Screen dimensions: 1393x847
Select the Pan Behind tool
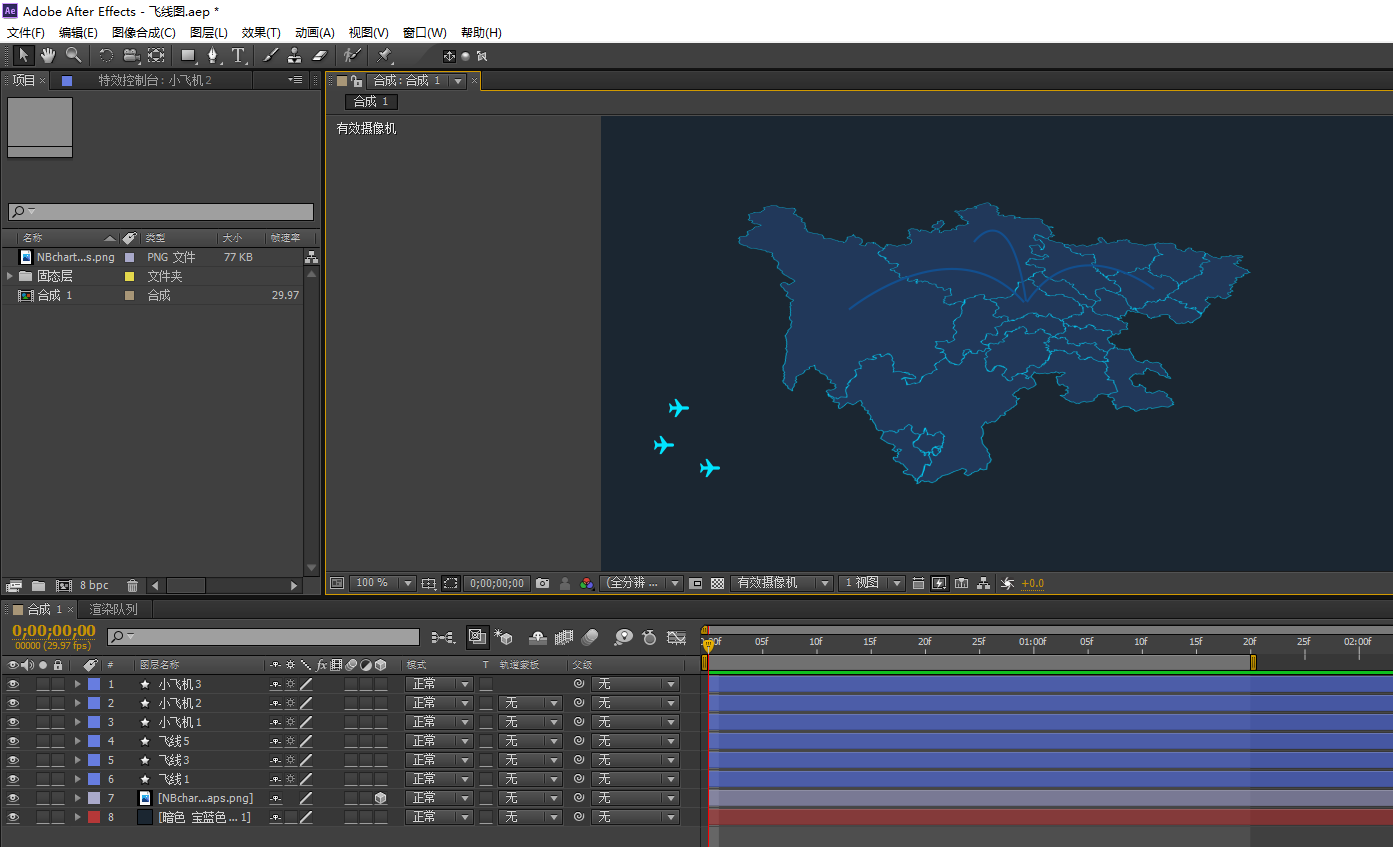[156, 56]
